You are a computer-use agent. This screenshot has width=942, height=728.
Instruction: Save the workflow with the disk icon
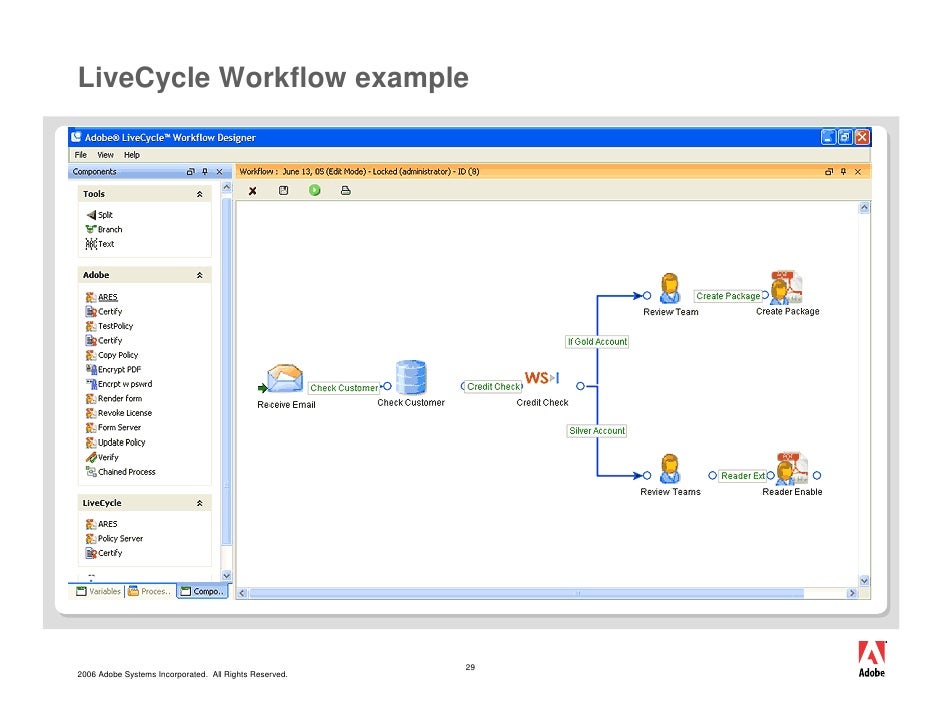tap(284, 190)
